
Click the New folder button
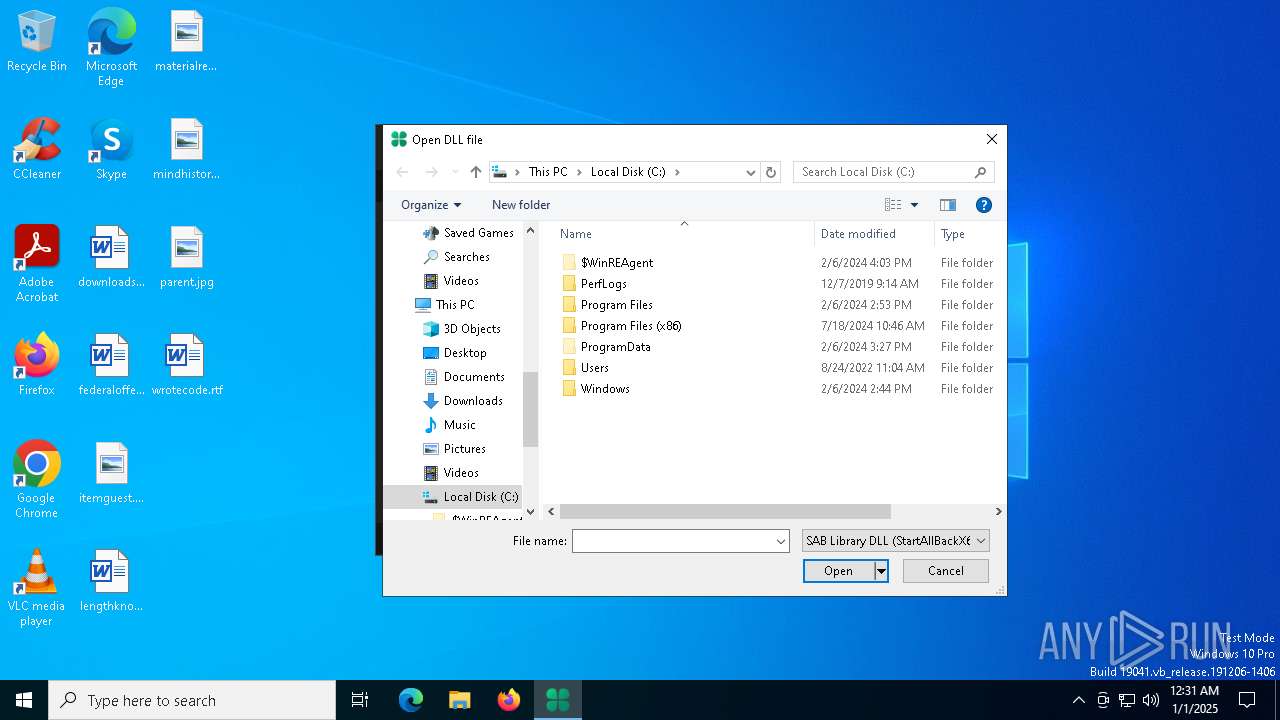pos(521,205)
